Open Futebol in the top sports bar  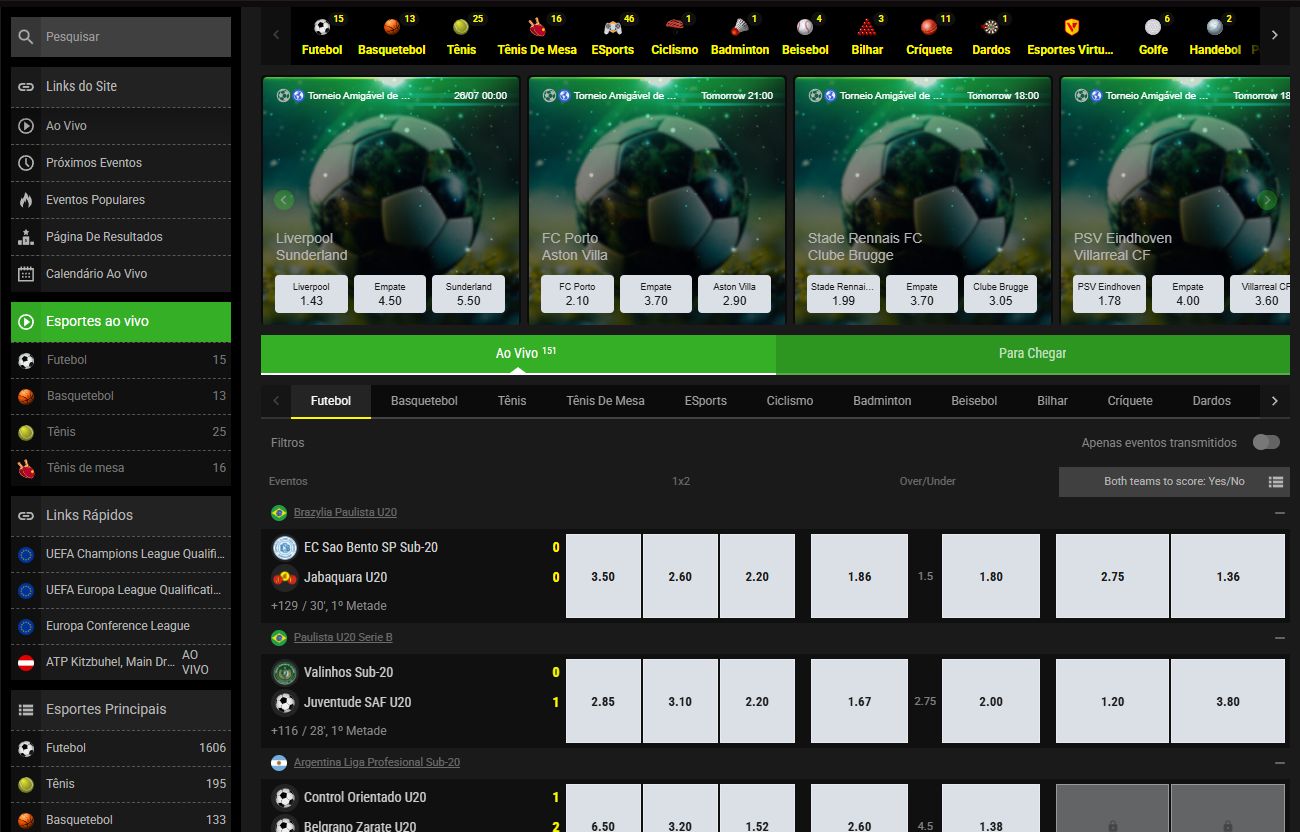pos(322,37)
